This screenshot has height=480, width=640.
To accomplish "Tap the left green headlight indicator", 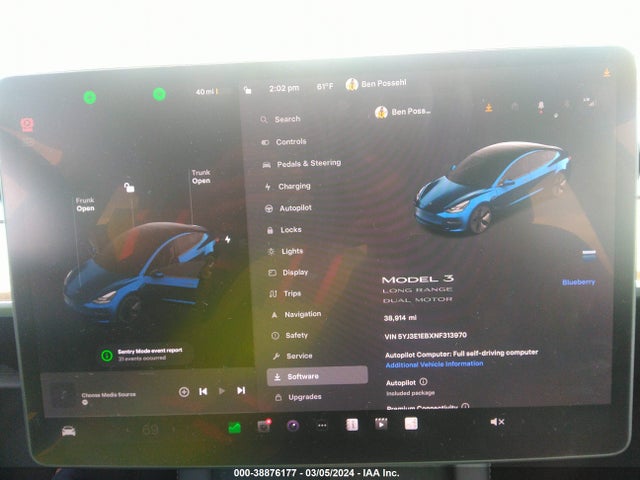I will 90,98.
